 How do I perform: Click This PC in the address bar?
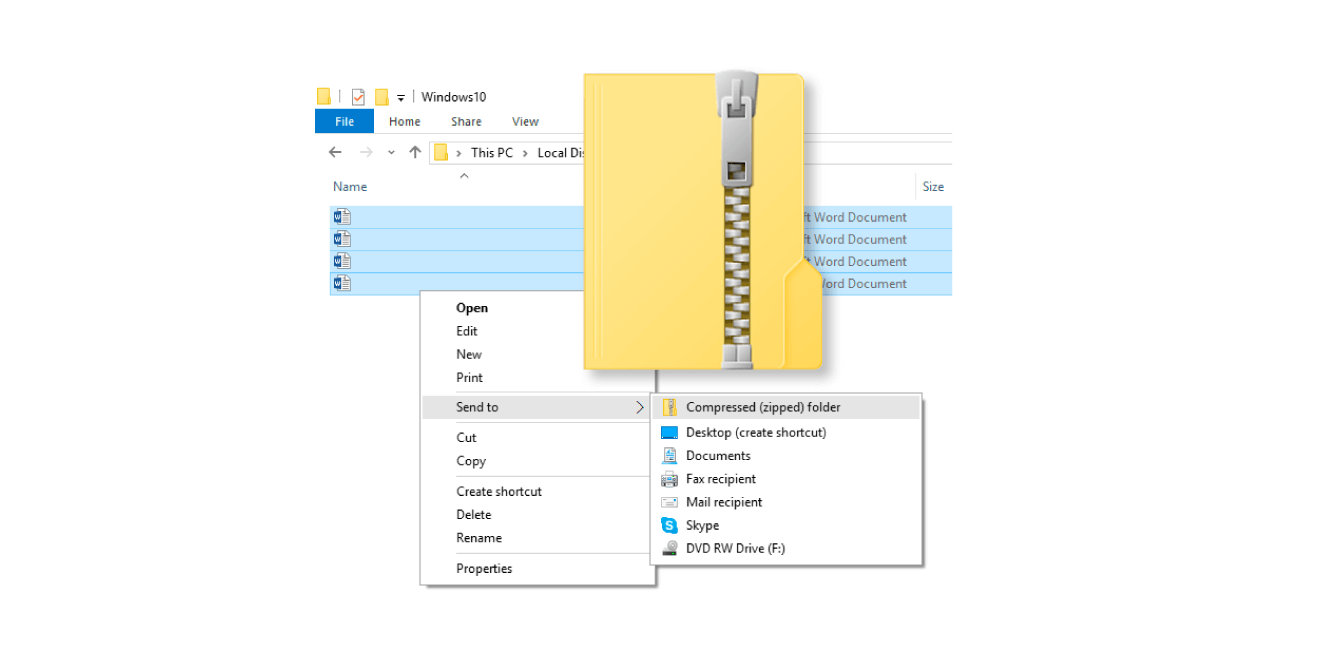(491, 153)
